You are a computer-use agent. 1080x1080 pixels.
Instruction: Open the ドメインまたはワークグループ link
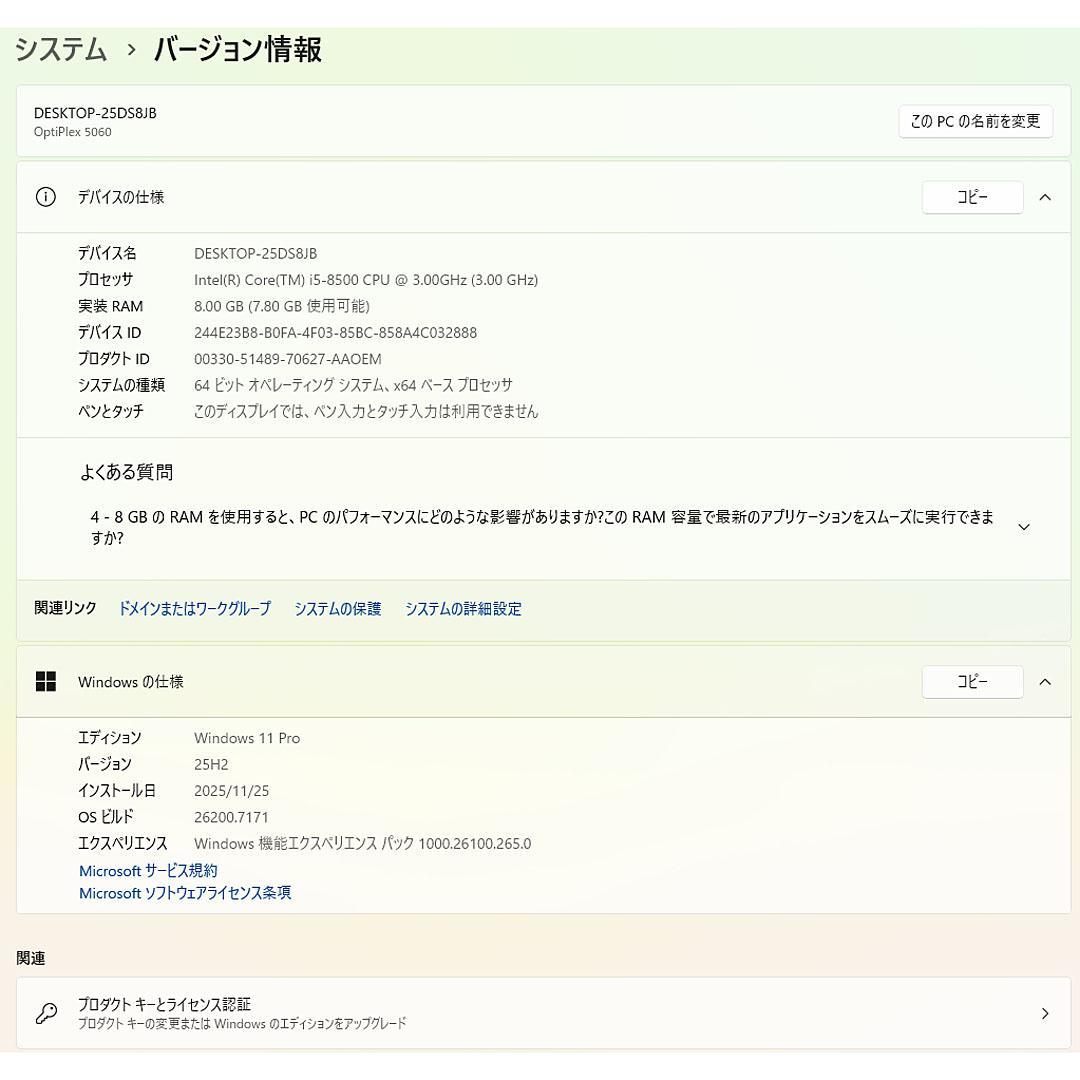194,608
